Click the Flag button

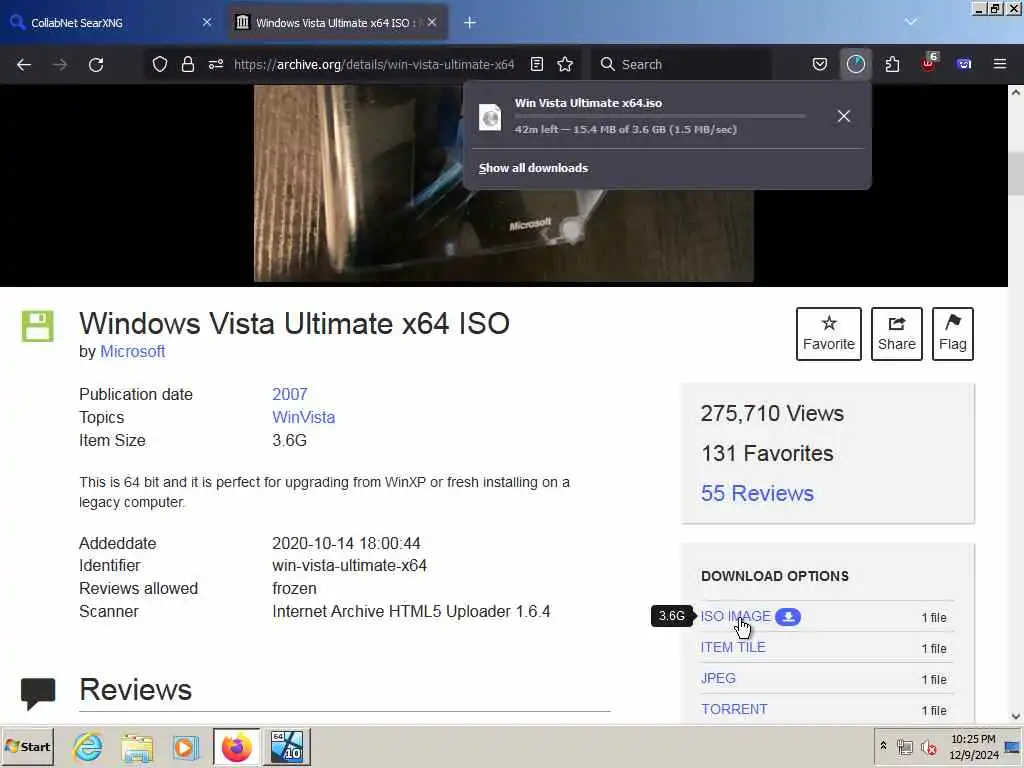point(953,334)
